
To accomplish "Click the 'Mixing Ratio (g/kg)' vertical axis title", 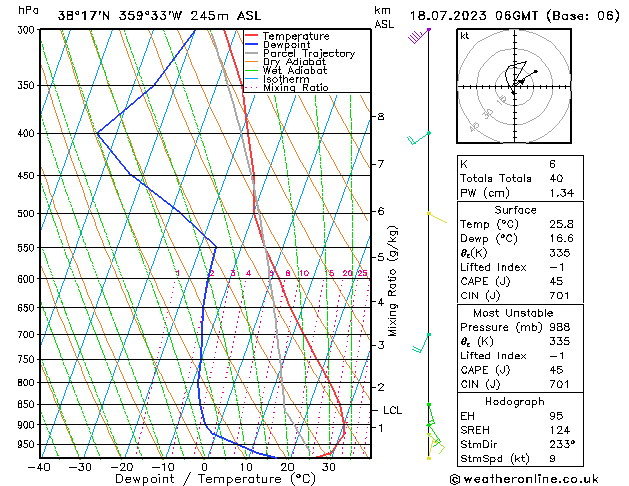I will pos(392,281).
